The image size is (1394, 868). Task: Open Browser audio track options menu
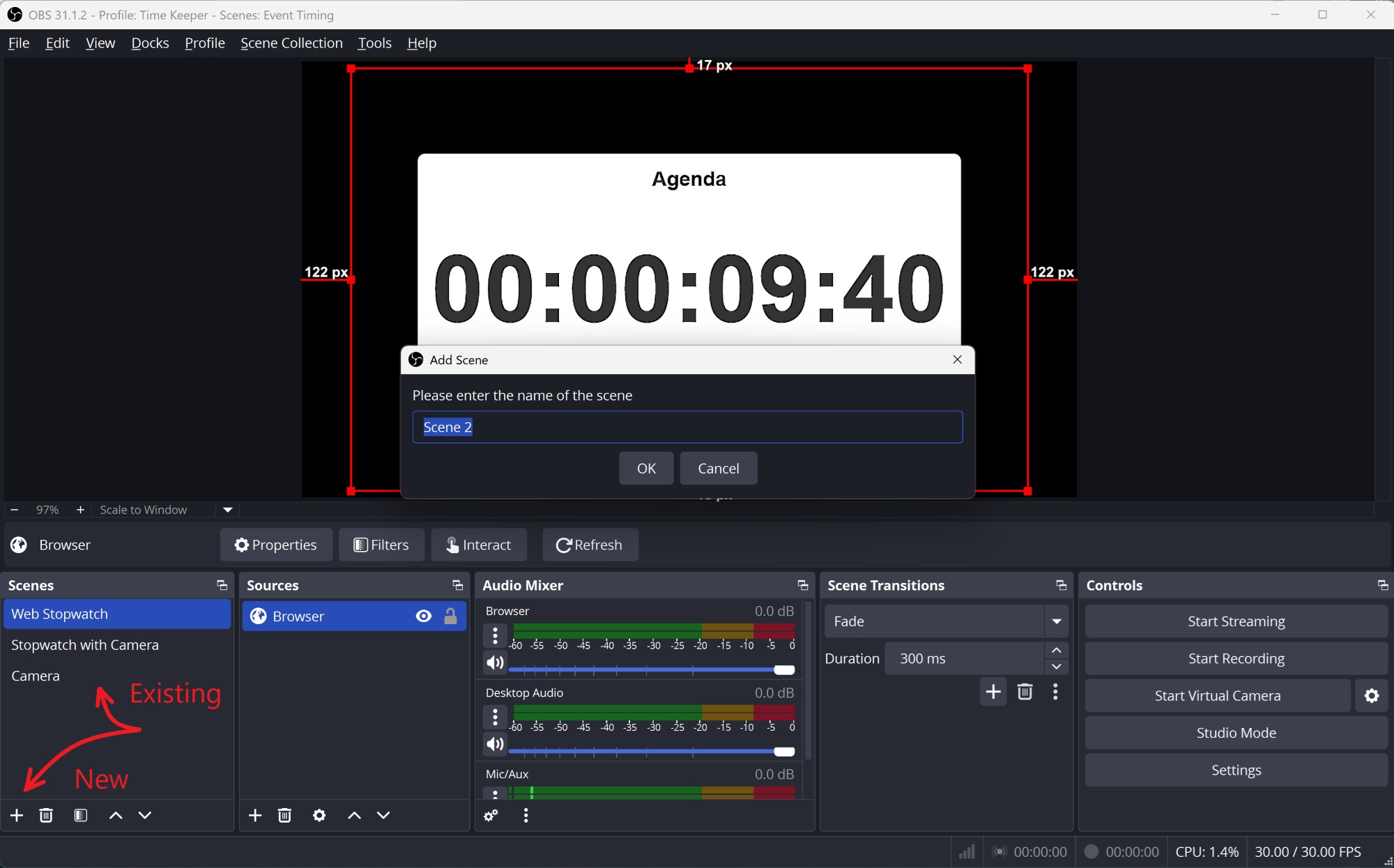tap(495, 635)
